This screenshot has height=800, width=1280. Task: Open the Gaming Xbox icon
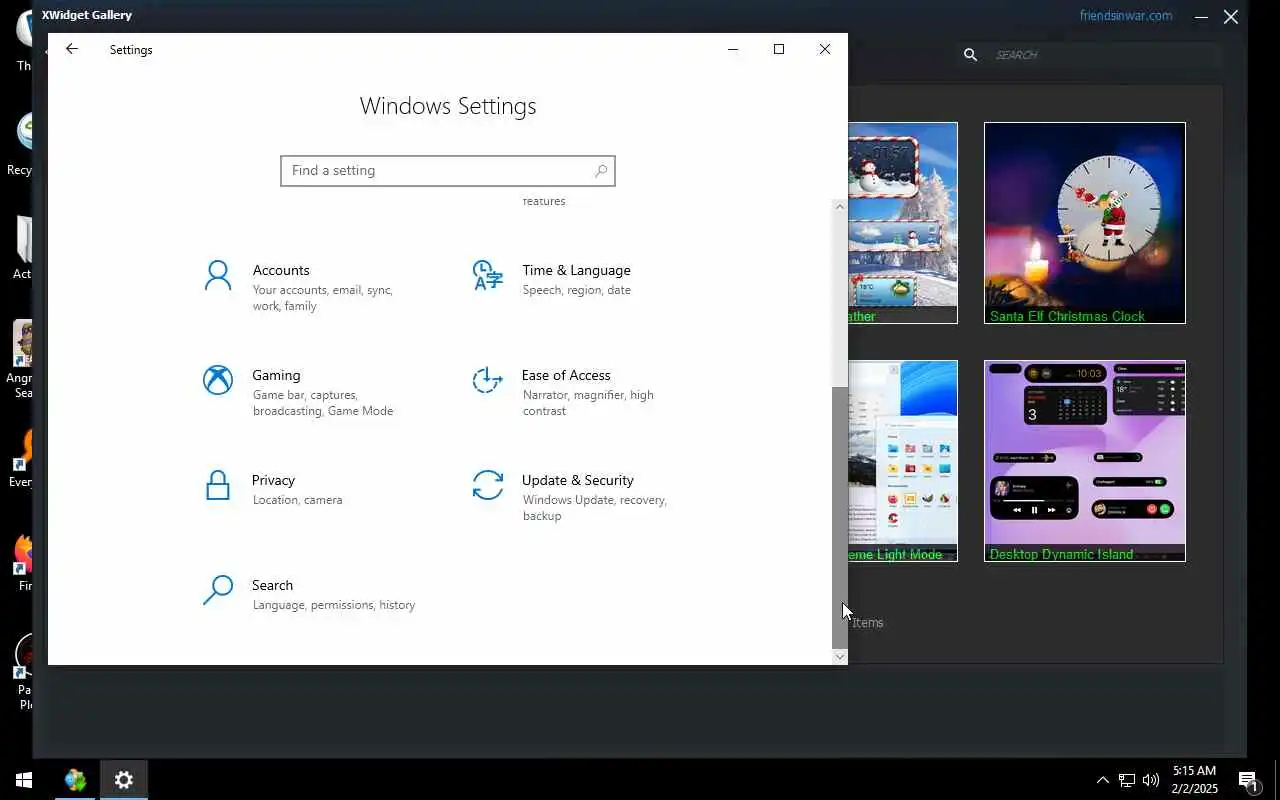[218, 380]
